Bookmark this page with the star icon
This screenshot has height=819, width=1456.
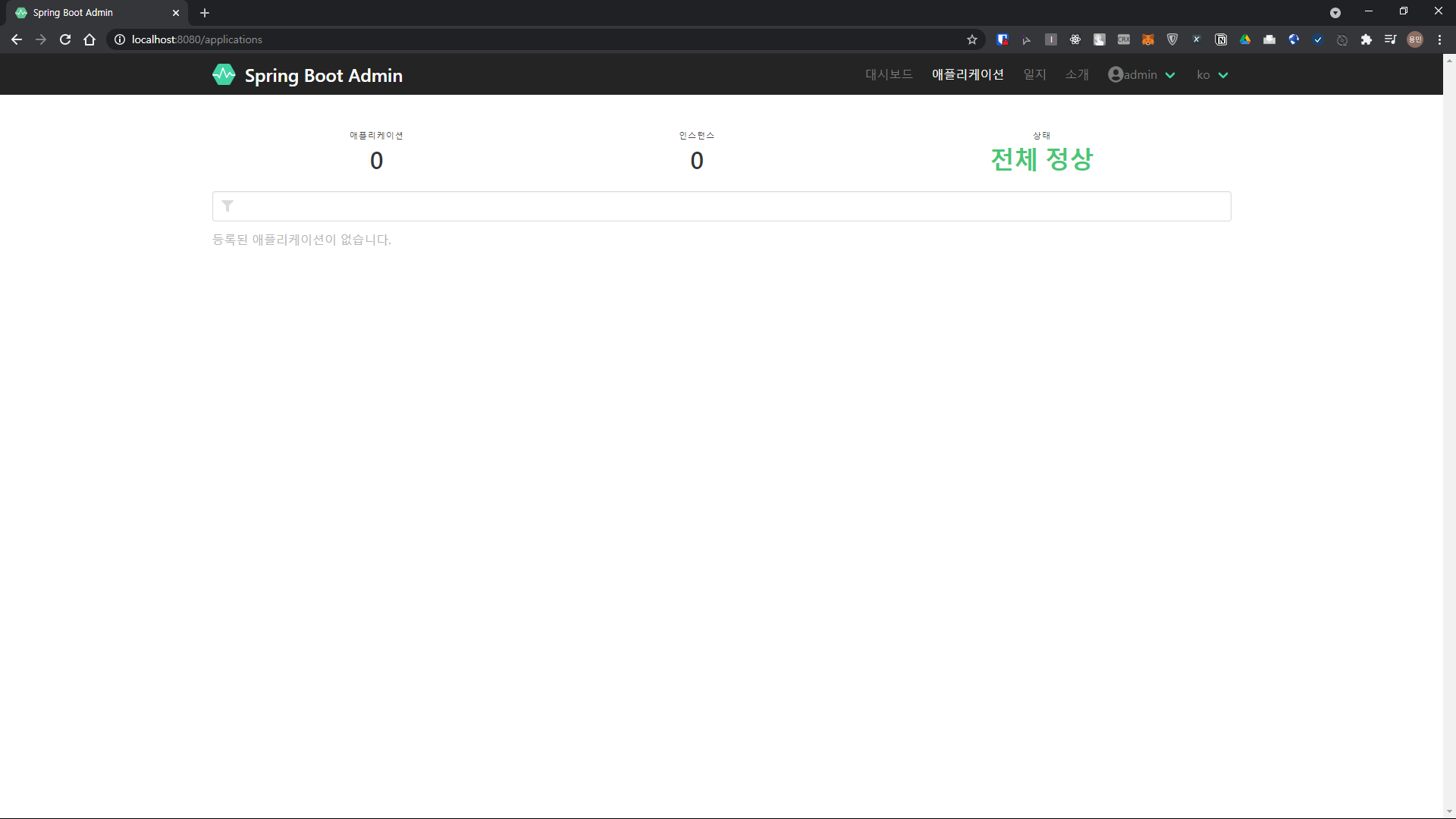pos(972,39)
